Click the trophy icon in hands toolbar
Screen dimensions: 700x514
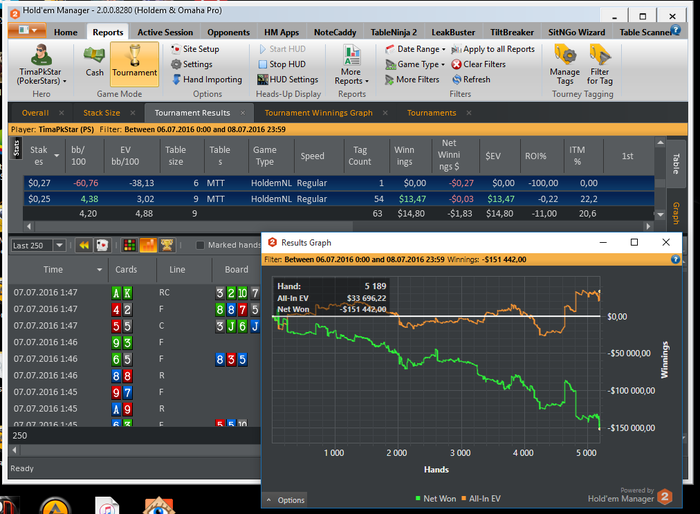[167, 245]
